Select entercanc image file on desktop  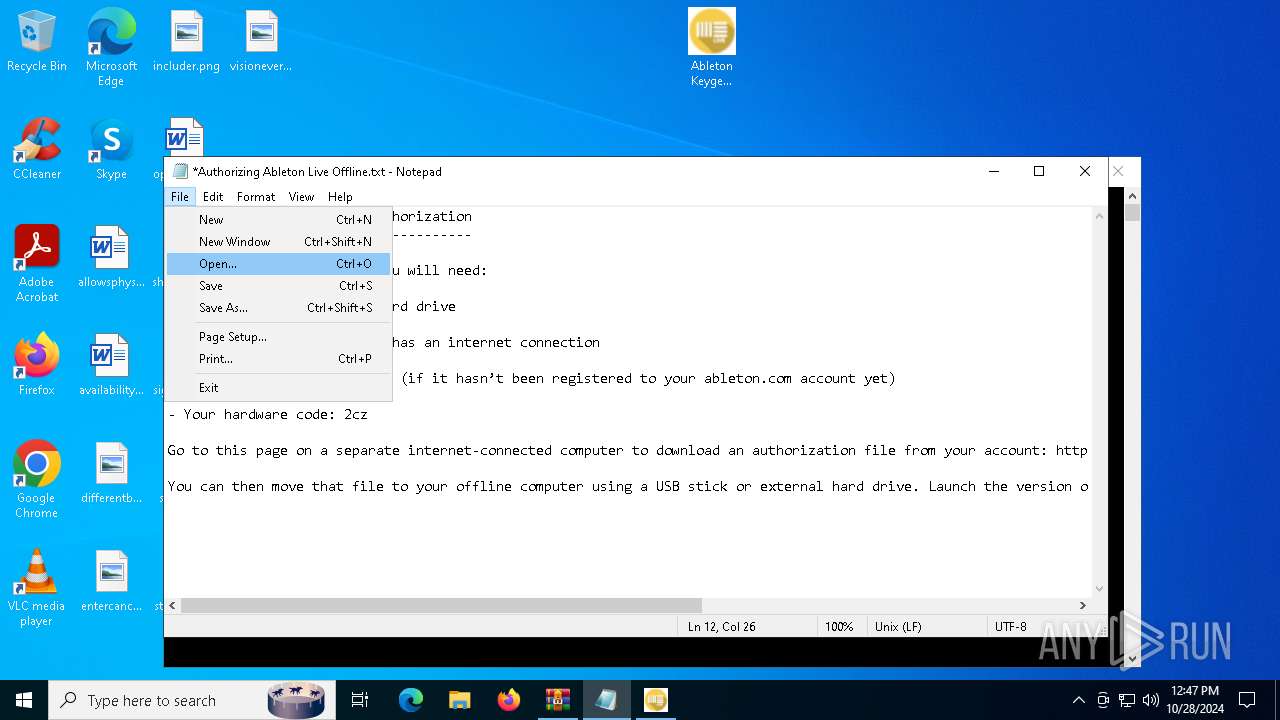111,582
